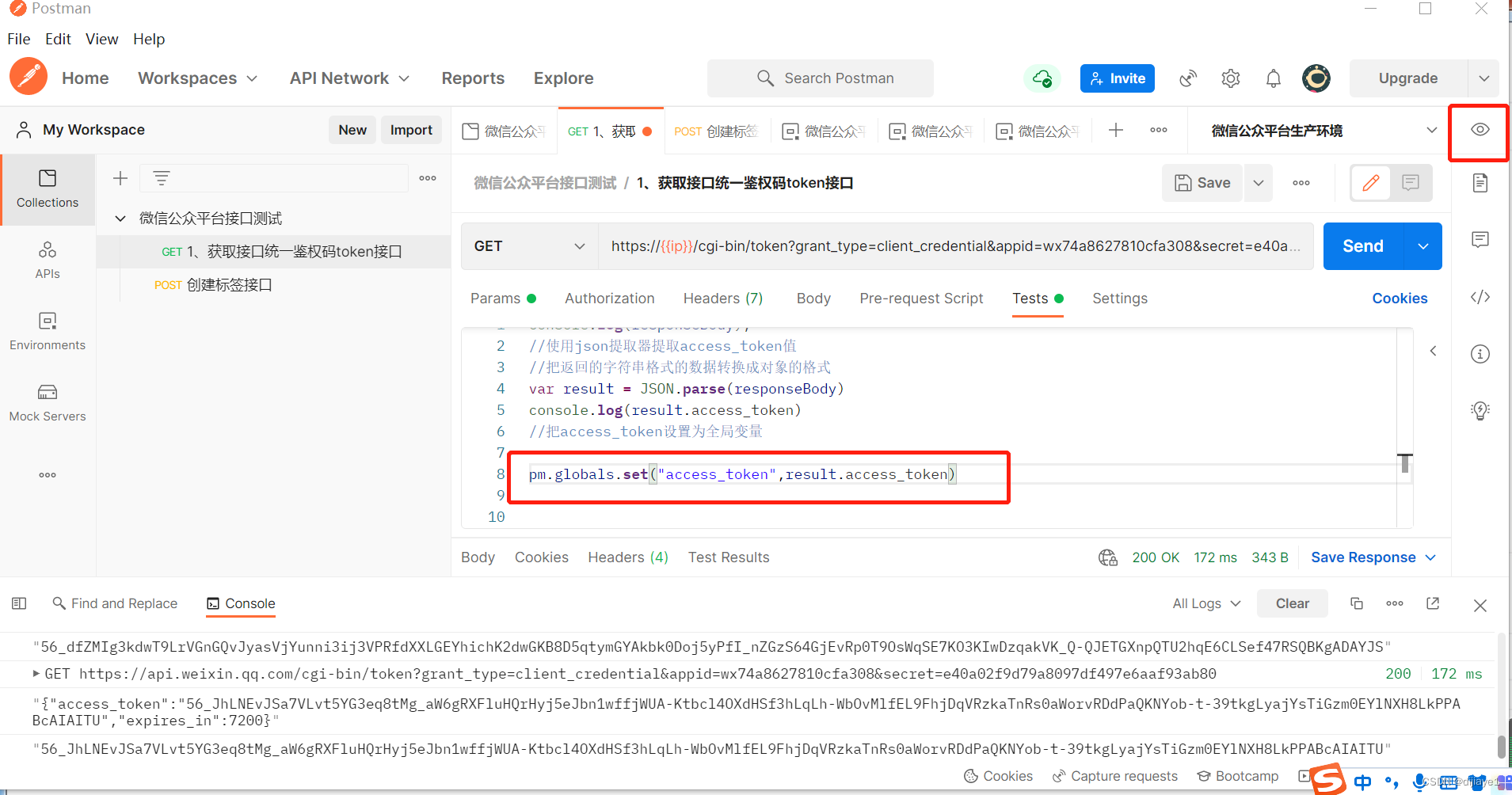The height and width of the screenshot is (795, 1512).
Task: Open capture requests satellite icon in header
Action: [x=1187, y=78]
